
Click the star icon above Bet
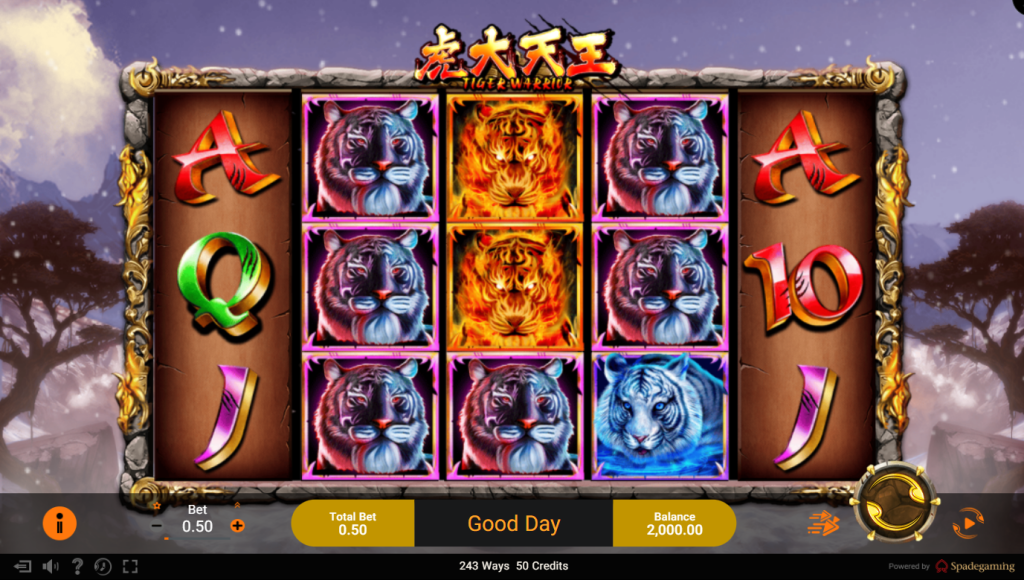point(157,506)
